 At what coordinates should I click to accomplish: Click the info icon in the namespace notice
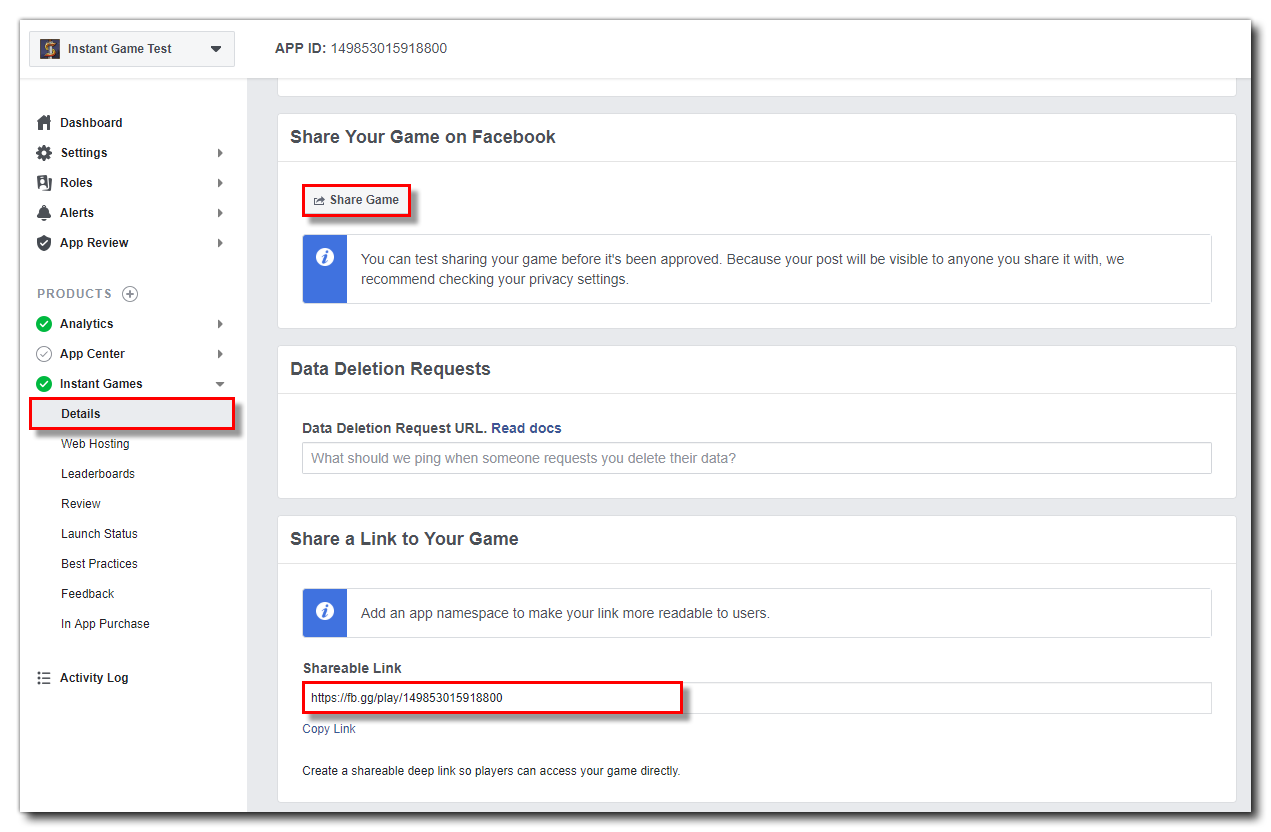(x=325, y=610)
